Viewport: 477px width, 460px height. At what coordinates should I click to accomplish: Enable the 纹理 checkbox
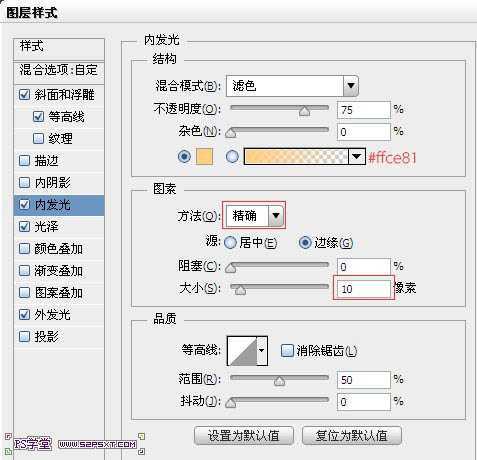tap(38, 138)
